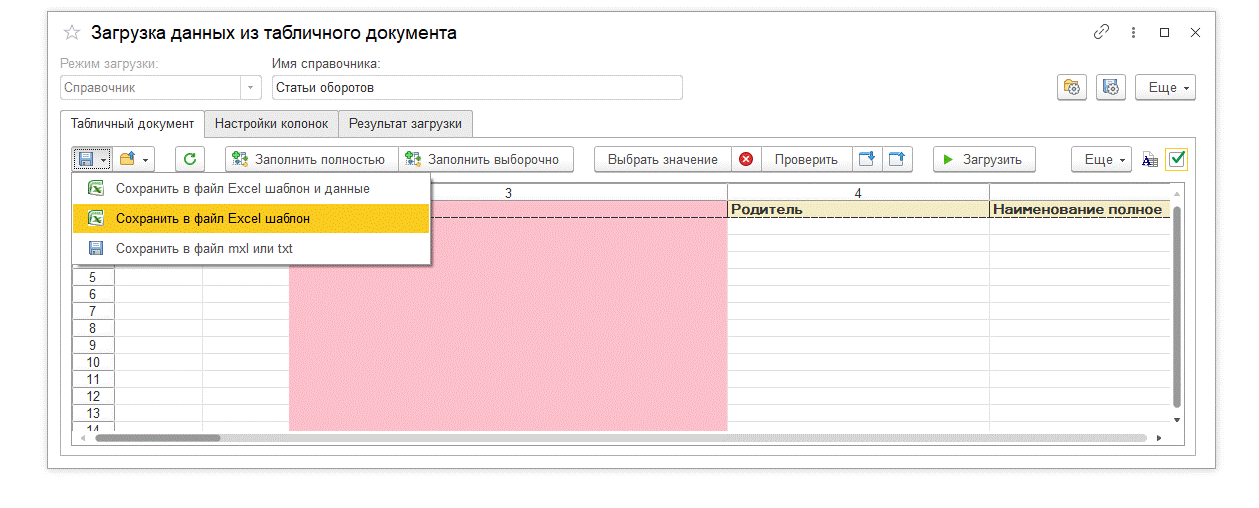The height and width of the screenshot is (508, 1259).
Task: Toggle the green checkmark checkbox in toolbar
Action: pyautogui.click(x=1176, y=159)
